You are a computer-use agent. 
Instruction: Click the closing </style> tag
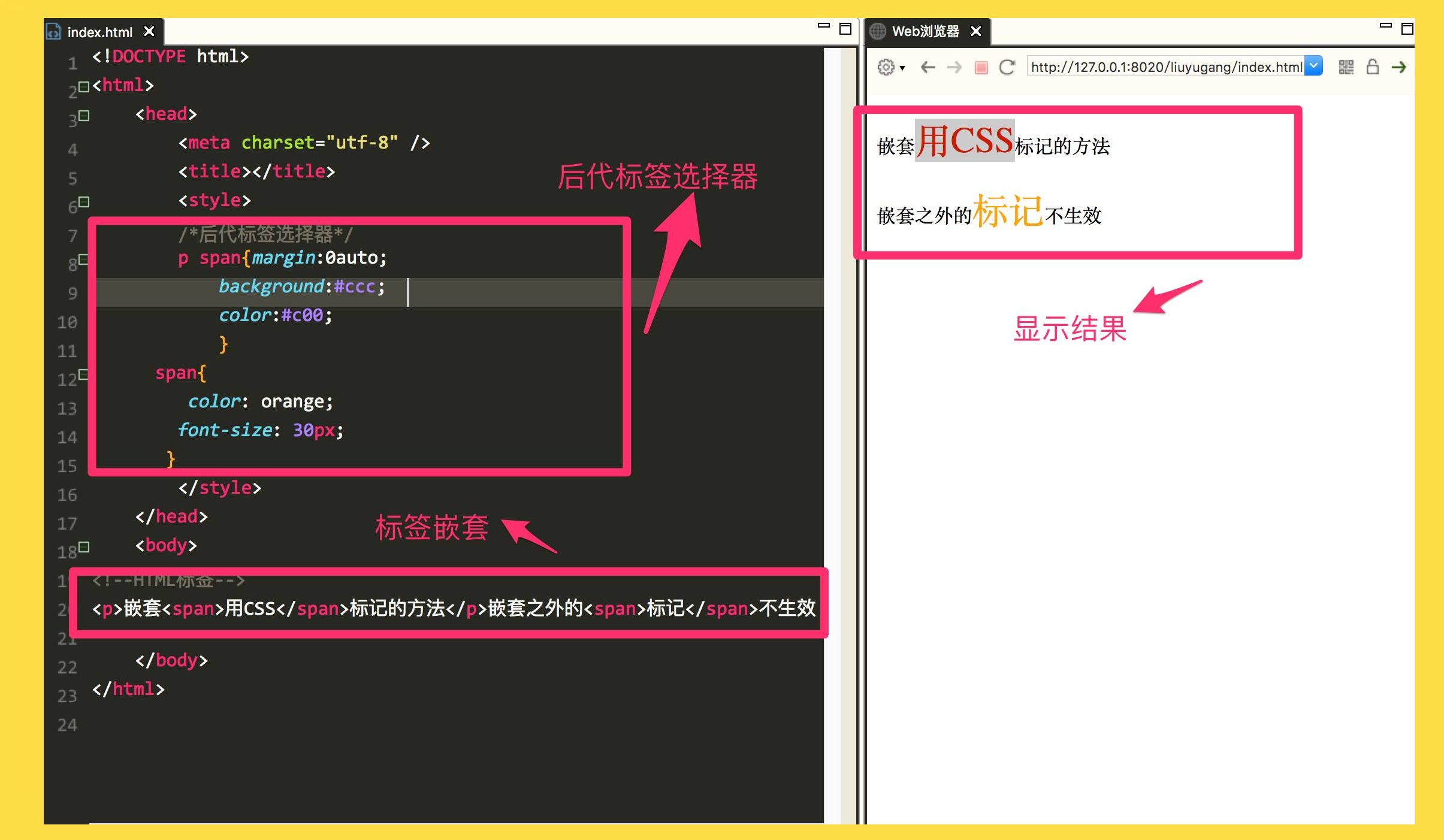[x=220, y=488]
